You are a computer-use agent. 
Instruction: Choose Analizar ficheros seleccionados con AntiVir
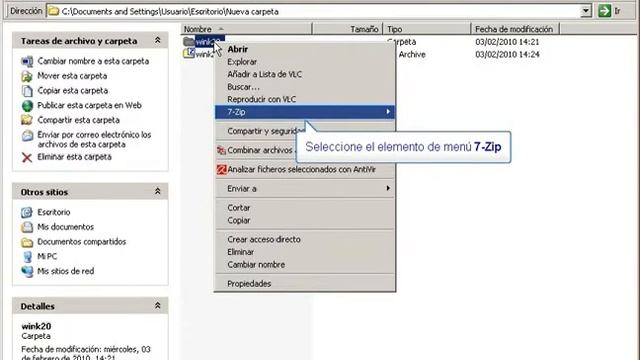point(305,169)
